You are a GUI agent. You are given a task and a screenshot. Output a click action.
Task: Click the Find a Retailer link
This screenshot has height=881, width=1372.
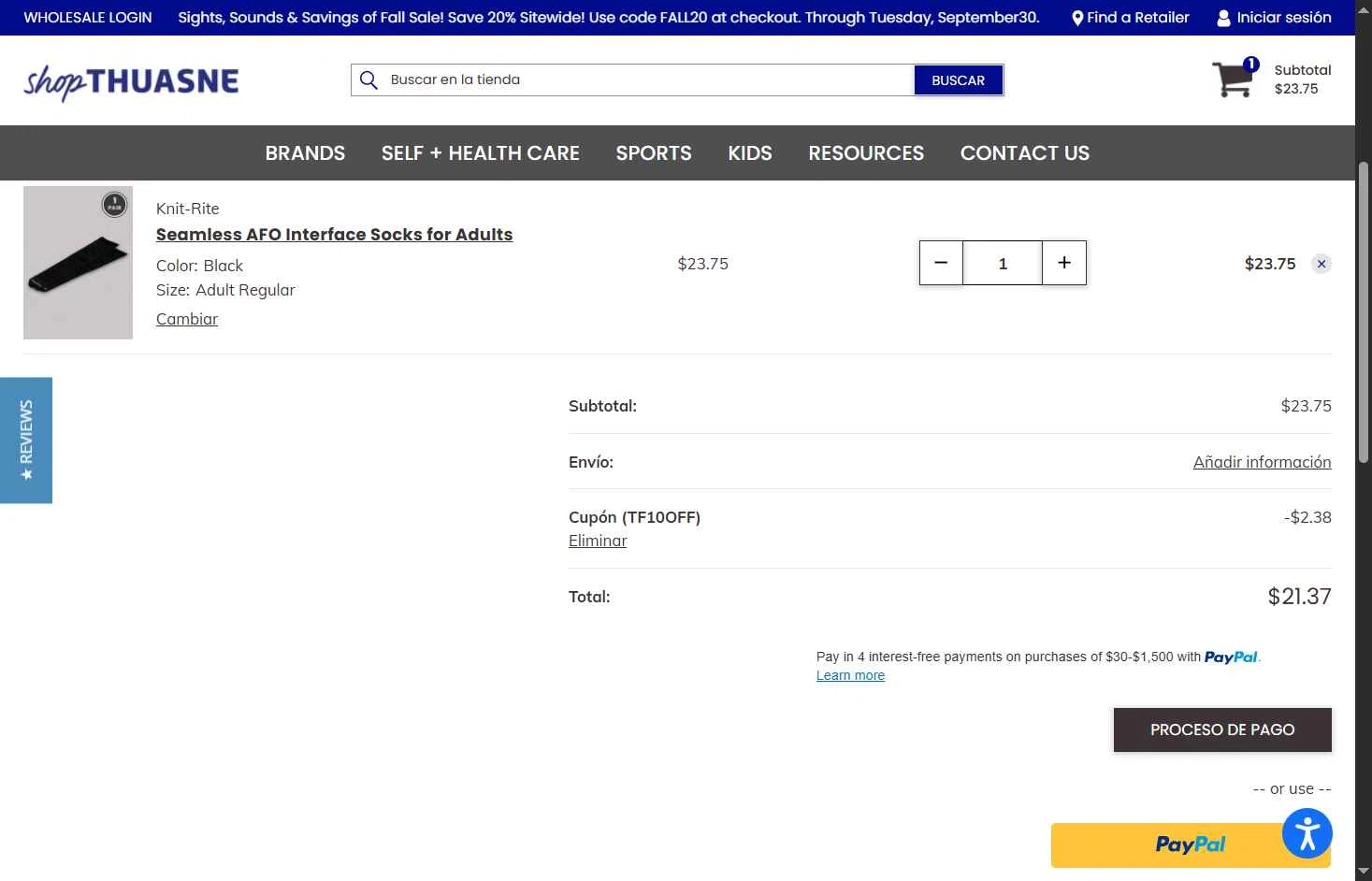[1131, 18]
